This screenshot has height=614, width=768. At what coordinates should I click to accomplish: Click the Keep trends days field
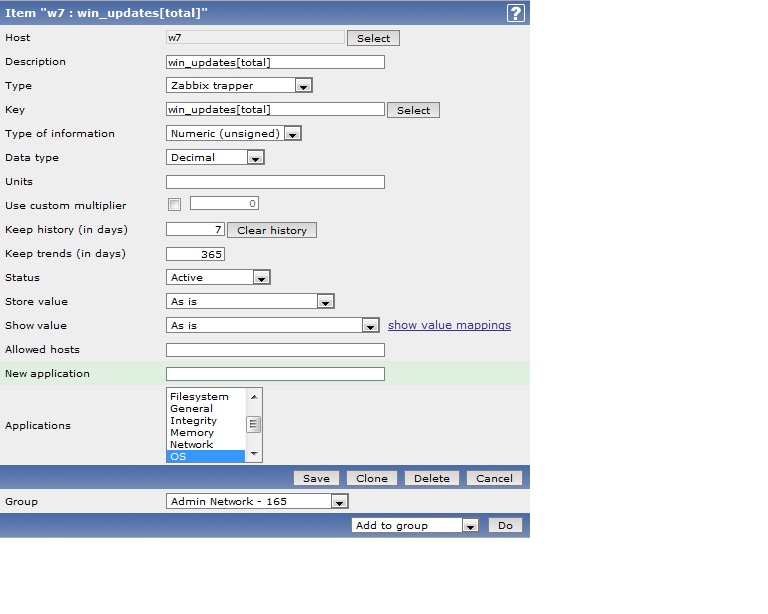click(x=195, y=254)
